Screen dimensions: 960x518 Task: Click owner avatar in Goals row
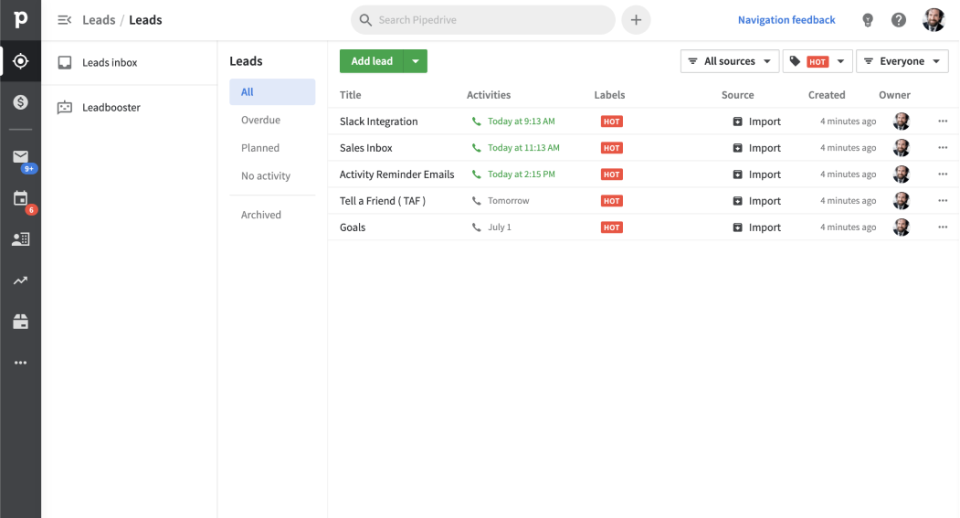pos(901,227)
